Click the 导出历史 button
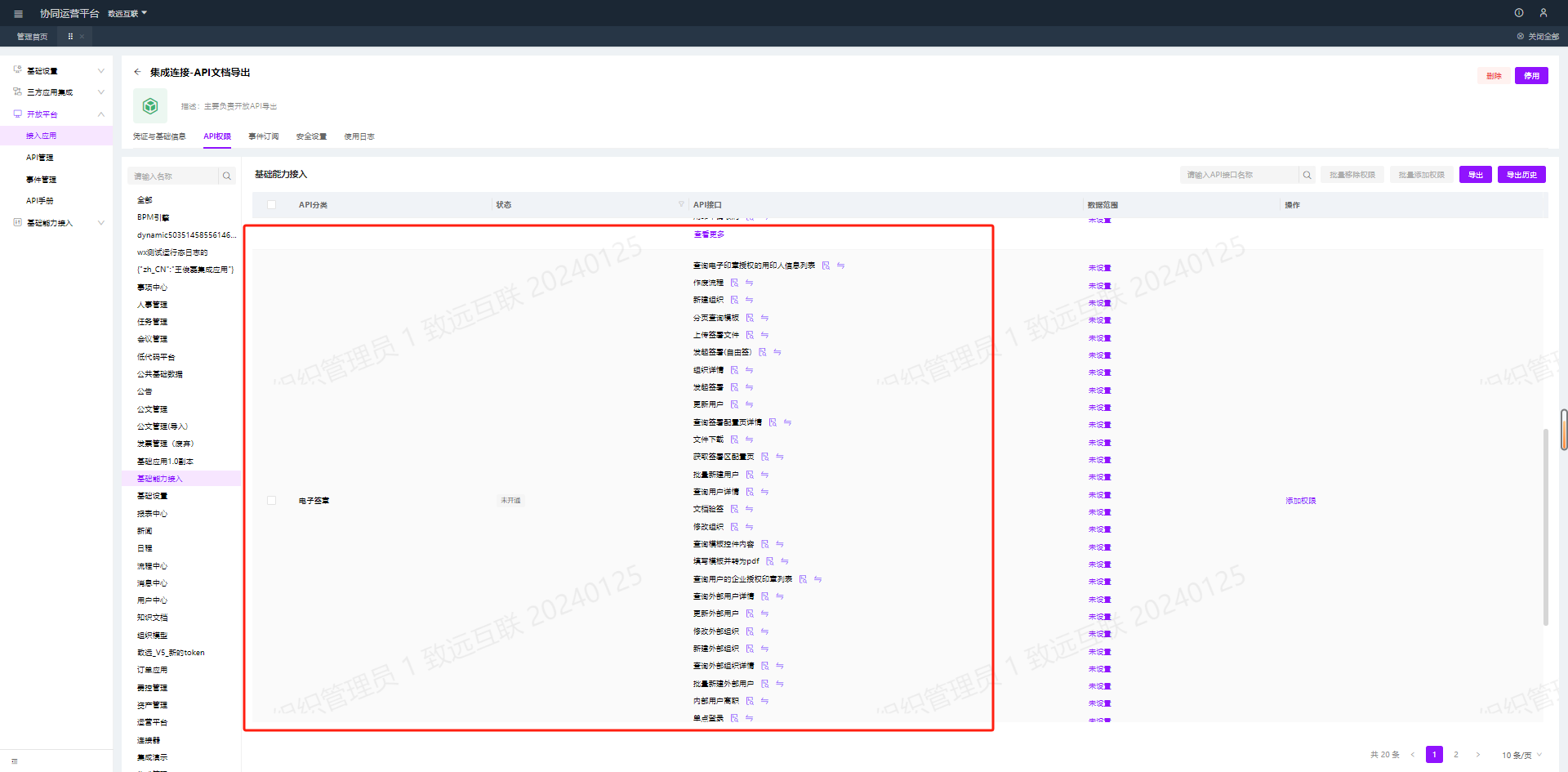The width and height of the screenshot is (1568, 772). click(1521, 175)
